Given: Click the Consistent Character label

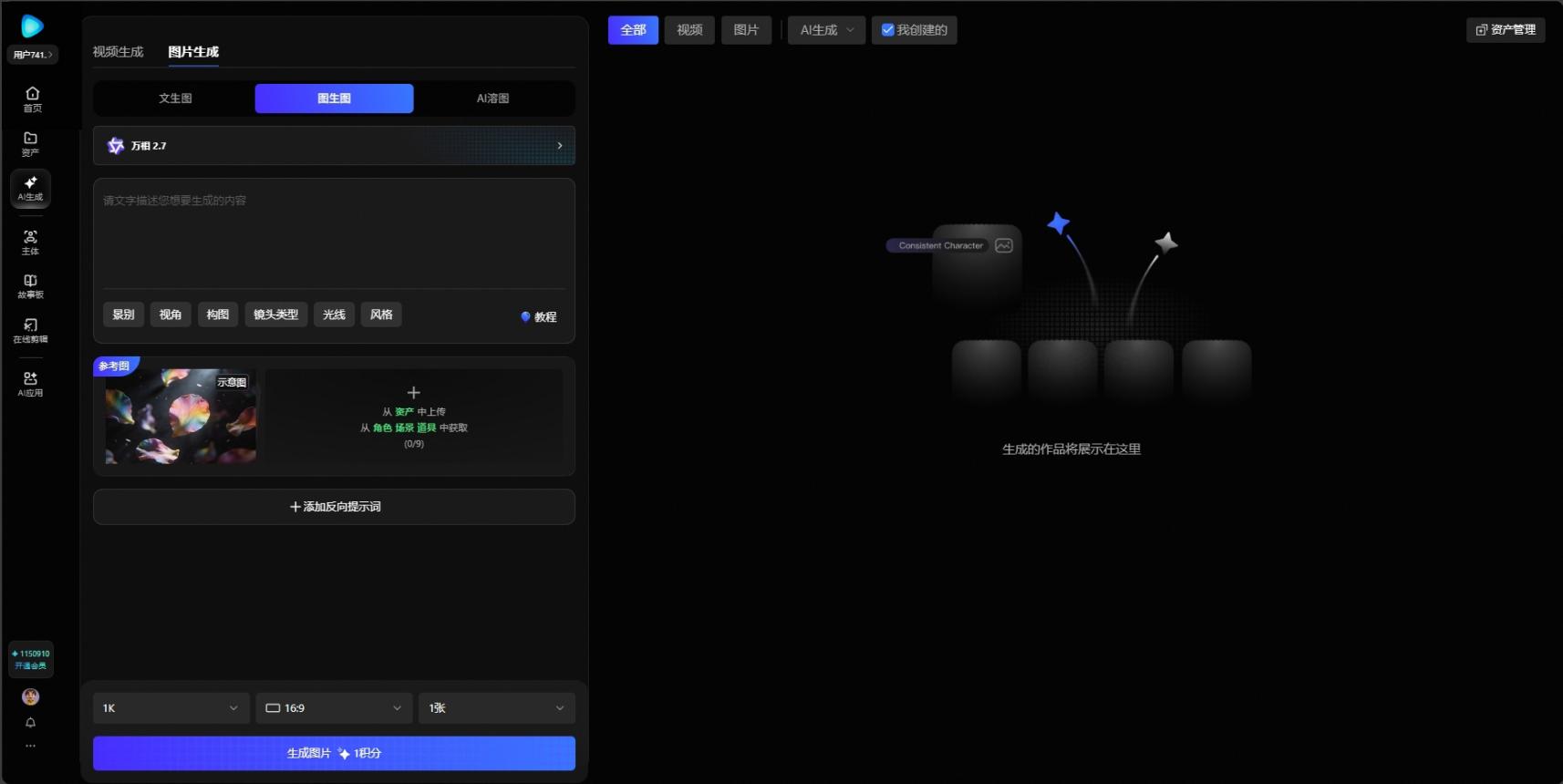Looking at the screenshot, I should coord(940,245).
